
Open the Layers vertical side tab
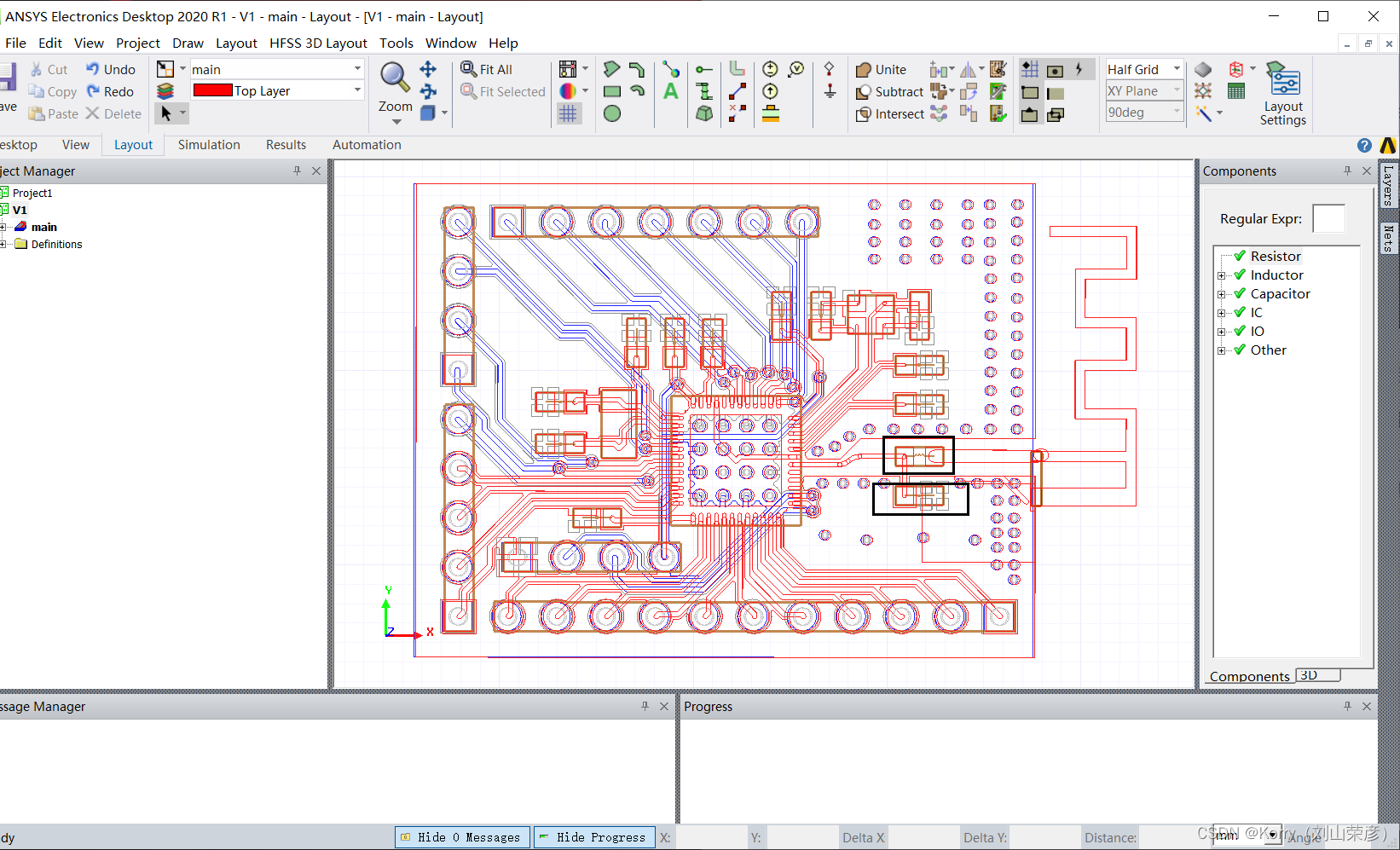click(1389, 185)
